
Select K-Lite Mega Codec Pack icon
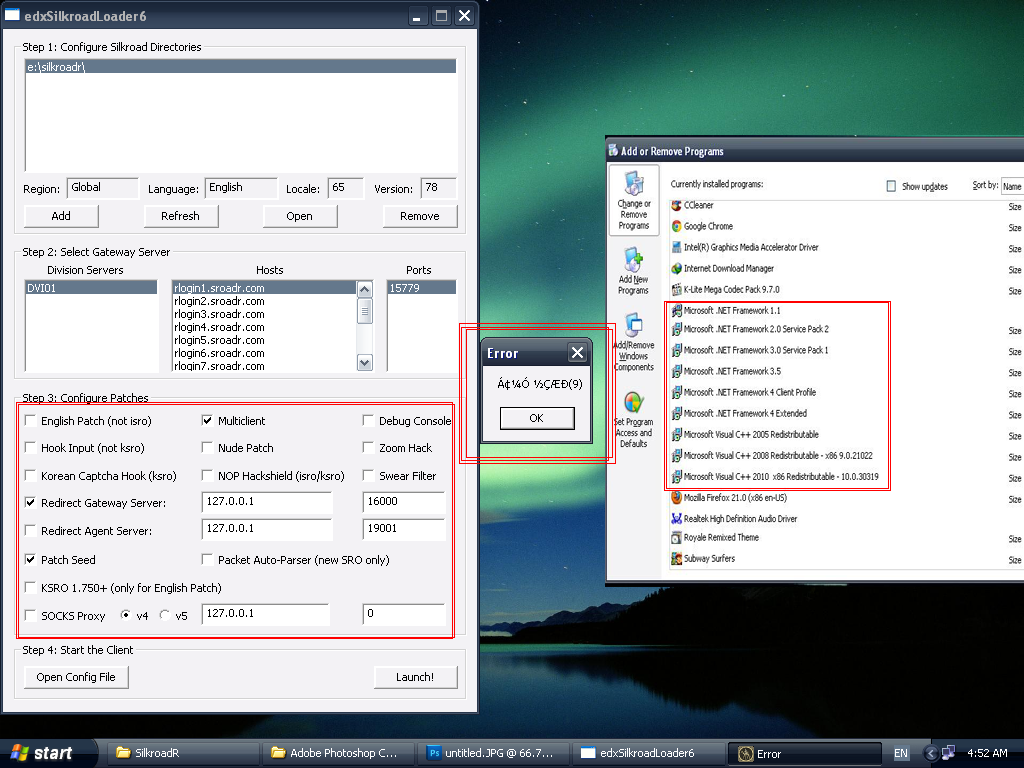pos(677,289)
